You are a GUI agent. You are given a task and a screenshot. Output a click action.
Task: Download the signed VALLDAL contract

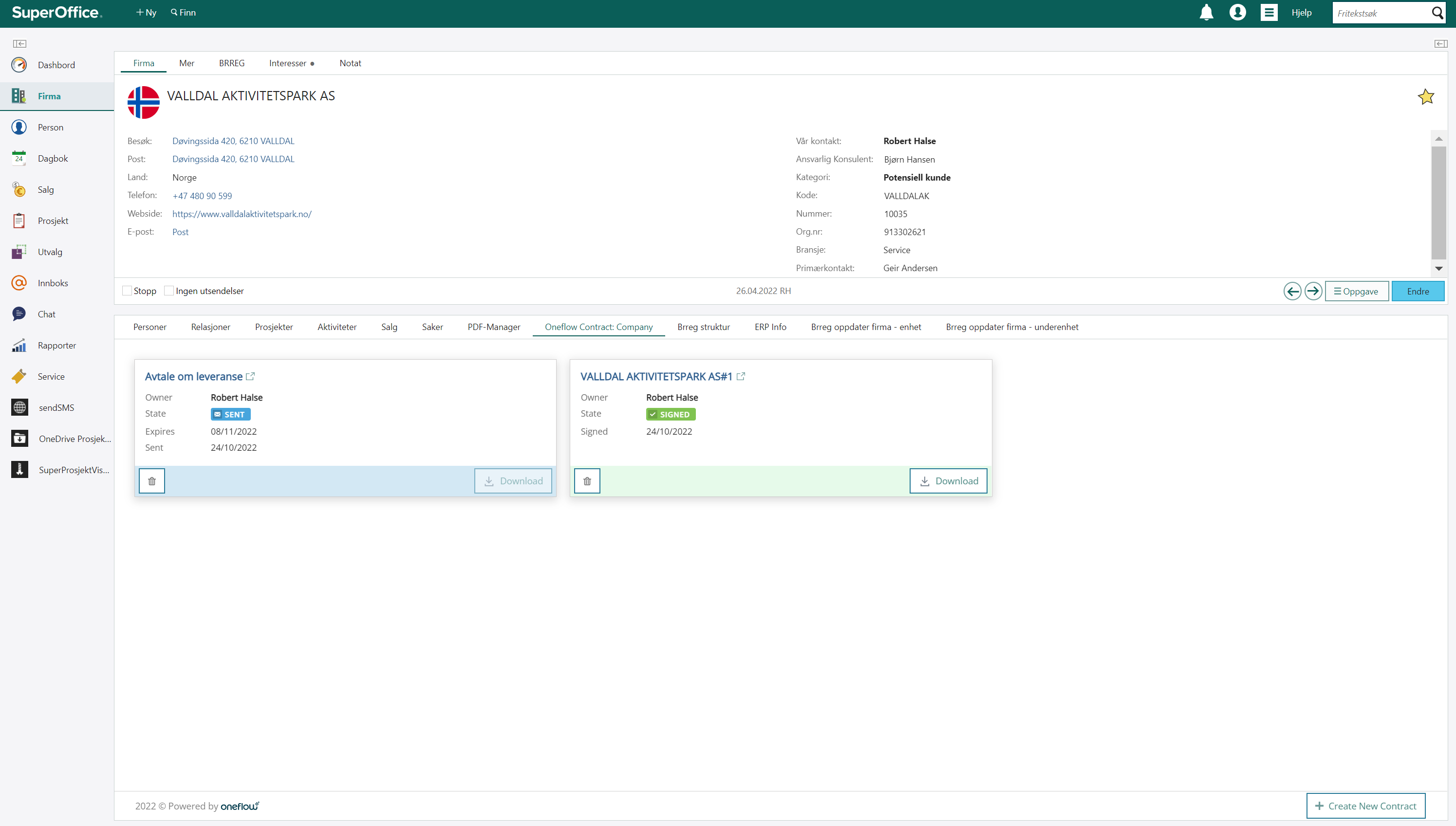click(x=948, y=481)
